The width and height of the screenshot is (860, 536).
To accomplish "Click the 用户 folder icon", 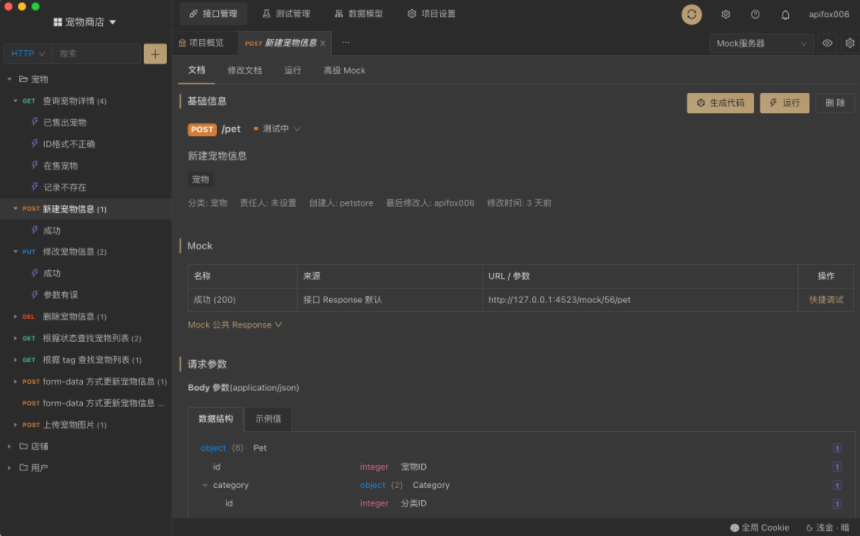I will point(24,467).
